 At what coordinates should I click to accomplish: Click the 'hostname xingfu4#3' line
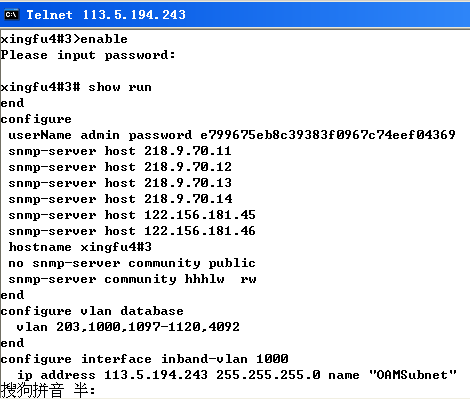tap(80, 247)
